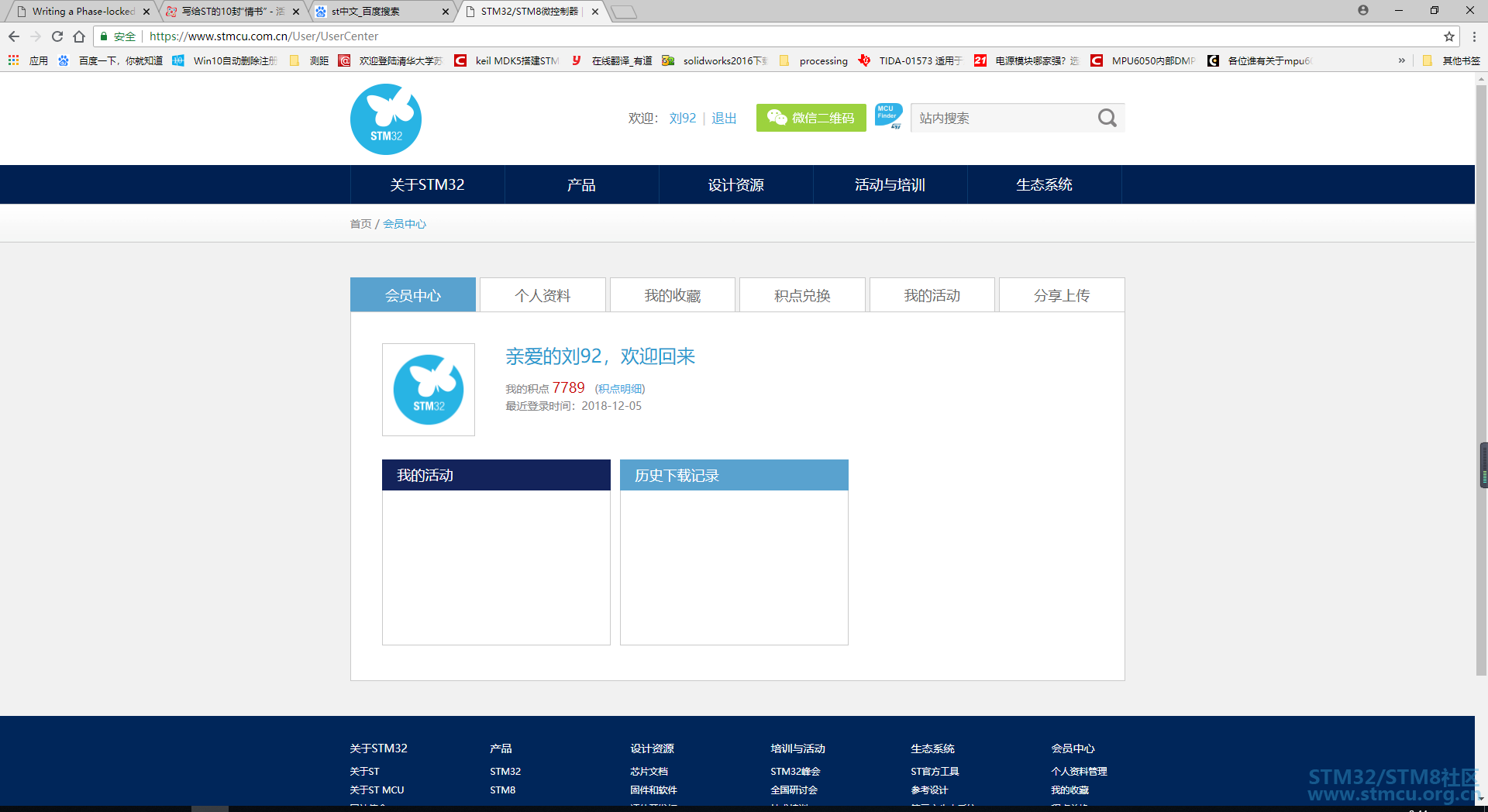Image resolution: width=1488 pixels, height=812 pixels.
Task: Switch to the 积点兑换 tab
Action: (802, 295)
